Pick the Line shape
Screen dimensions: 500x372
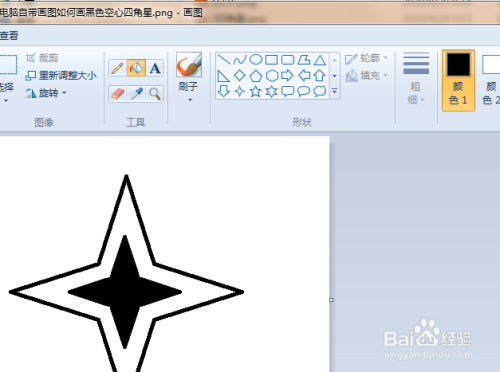coord(223,60)
